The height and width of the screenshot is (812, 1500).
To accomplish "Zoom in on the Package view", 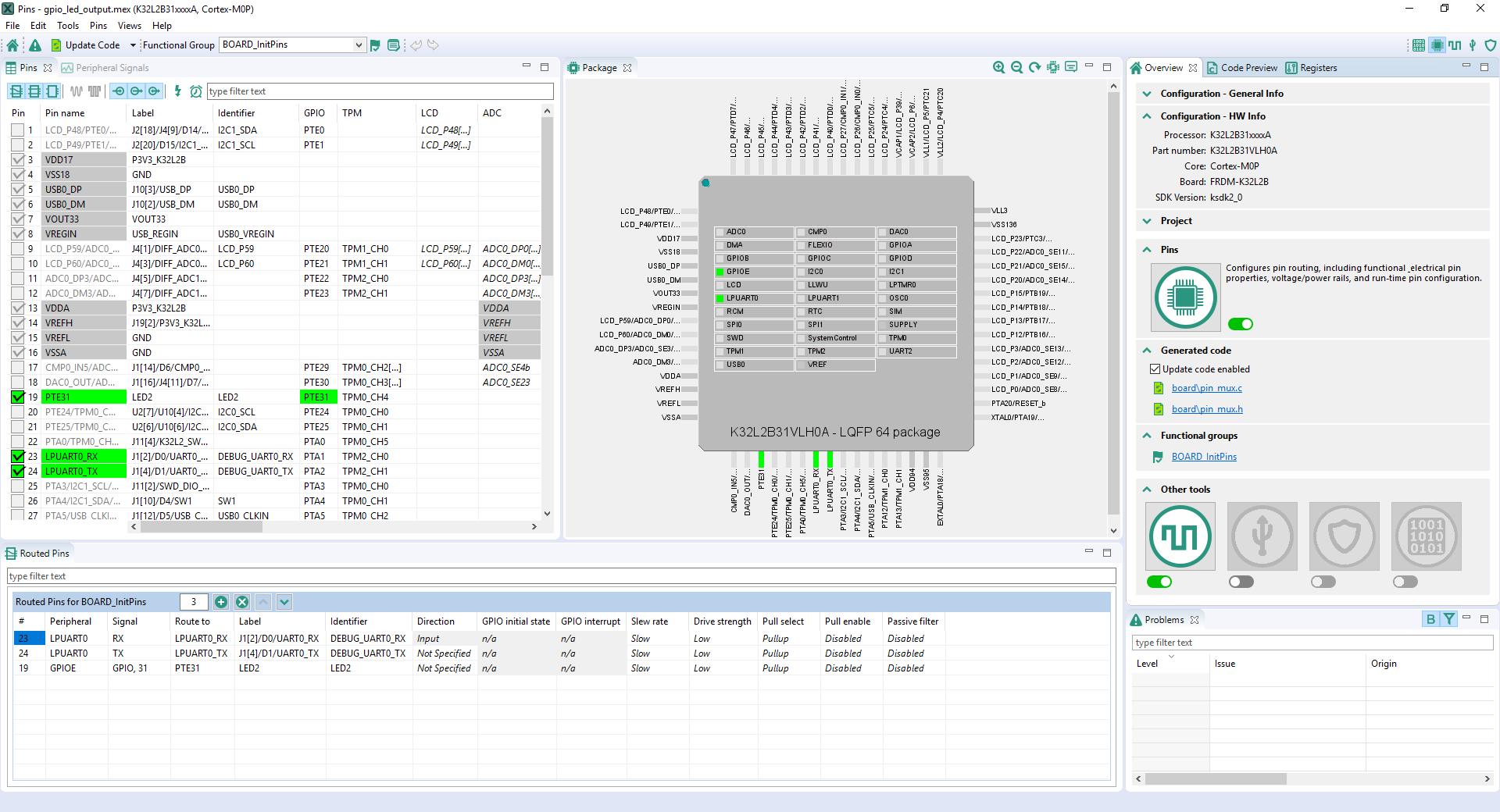I will click(x=998, y=68).
